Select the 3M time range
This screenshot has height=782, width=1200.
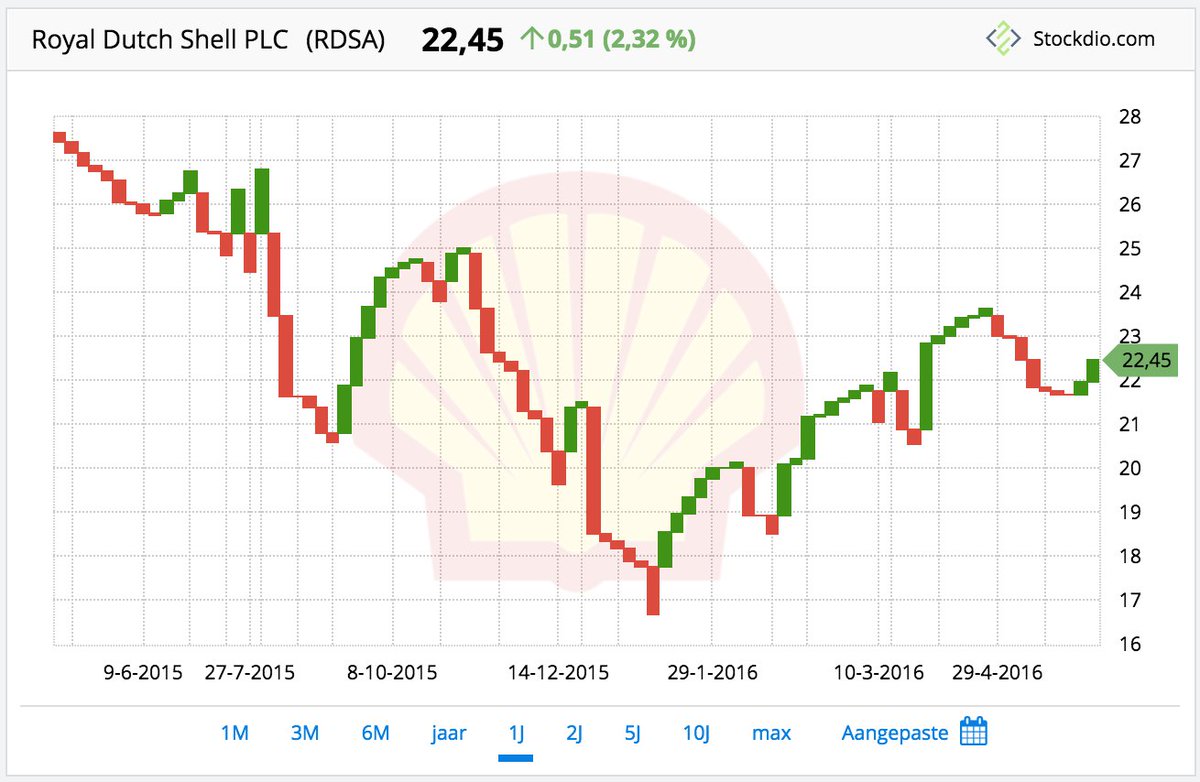tap(304, 733)
